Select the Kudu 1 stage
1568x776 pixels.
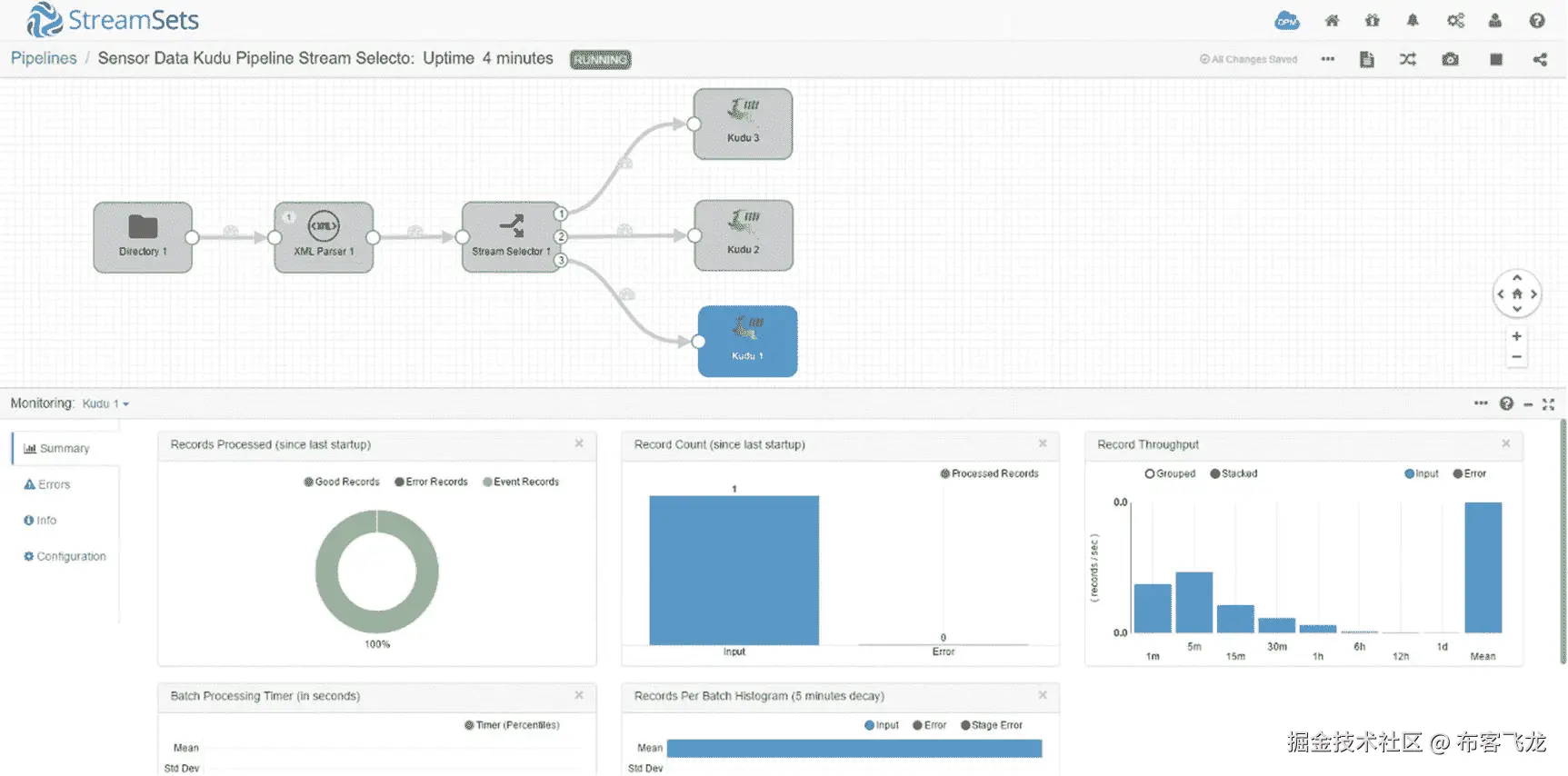pyautogui.click(x=747, y=342)
